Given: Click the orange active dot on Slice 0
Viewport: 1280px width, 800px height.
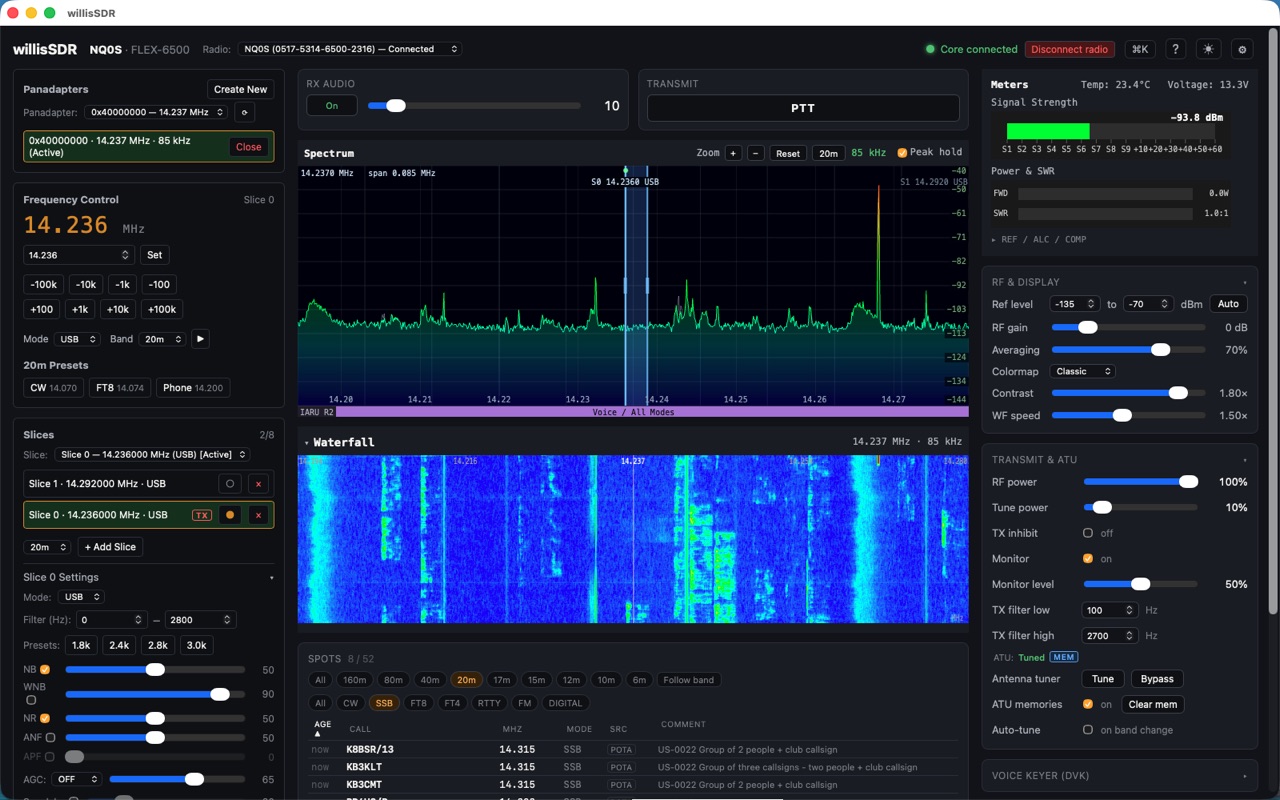Looking at the screenshot, I should click(230, 515).
